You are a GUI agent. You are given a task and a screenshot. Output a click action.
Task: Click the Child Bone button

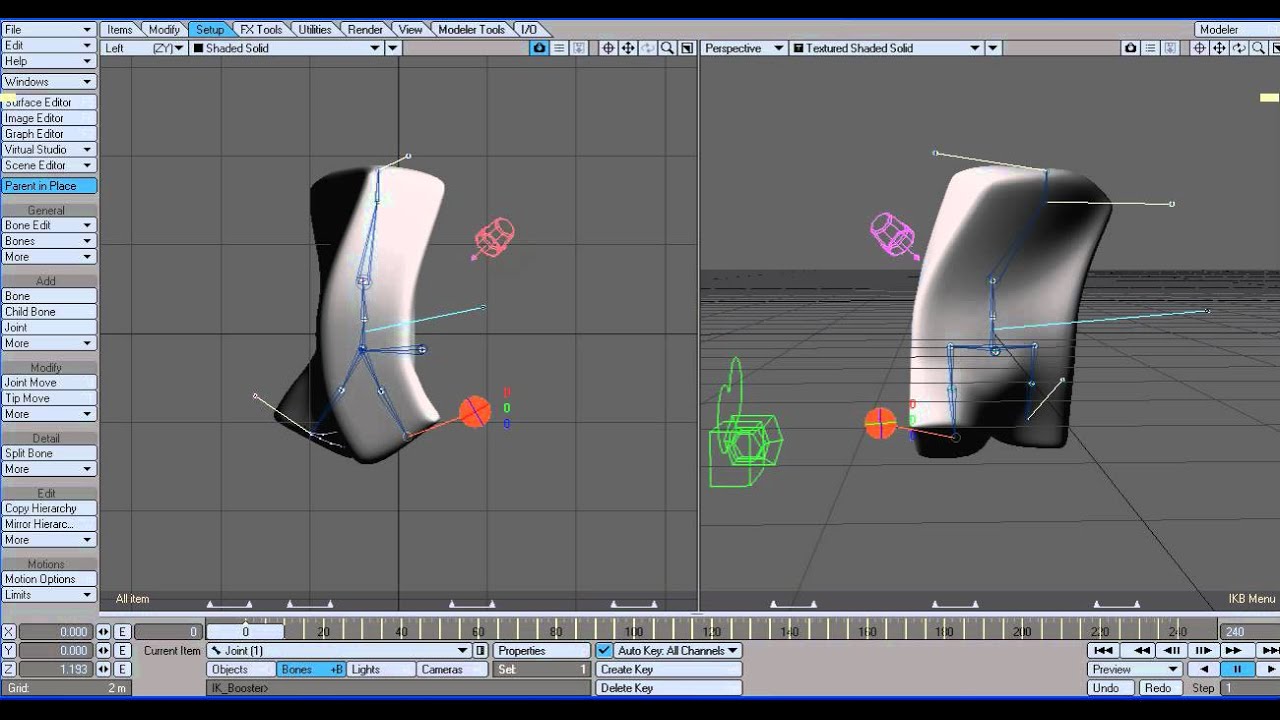pos(48,312)
